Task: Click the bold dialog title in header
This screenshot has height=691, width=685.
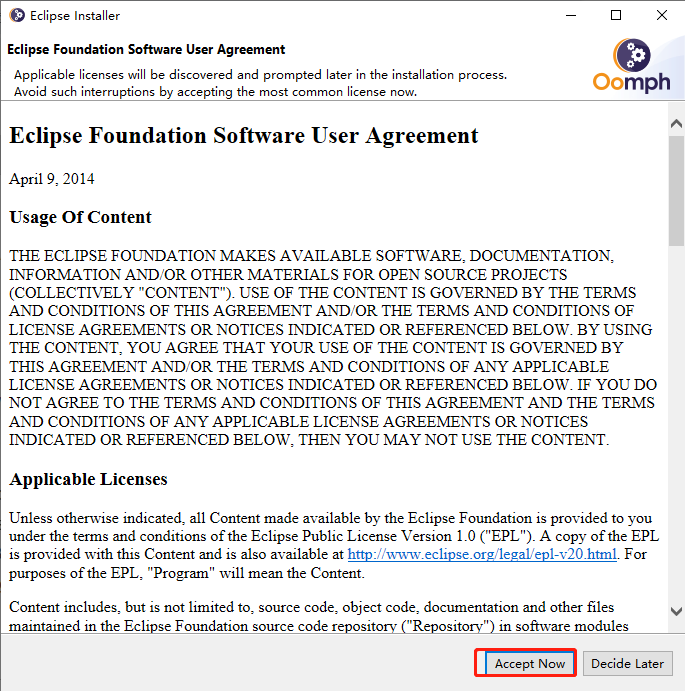Action: [146, 49]
